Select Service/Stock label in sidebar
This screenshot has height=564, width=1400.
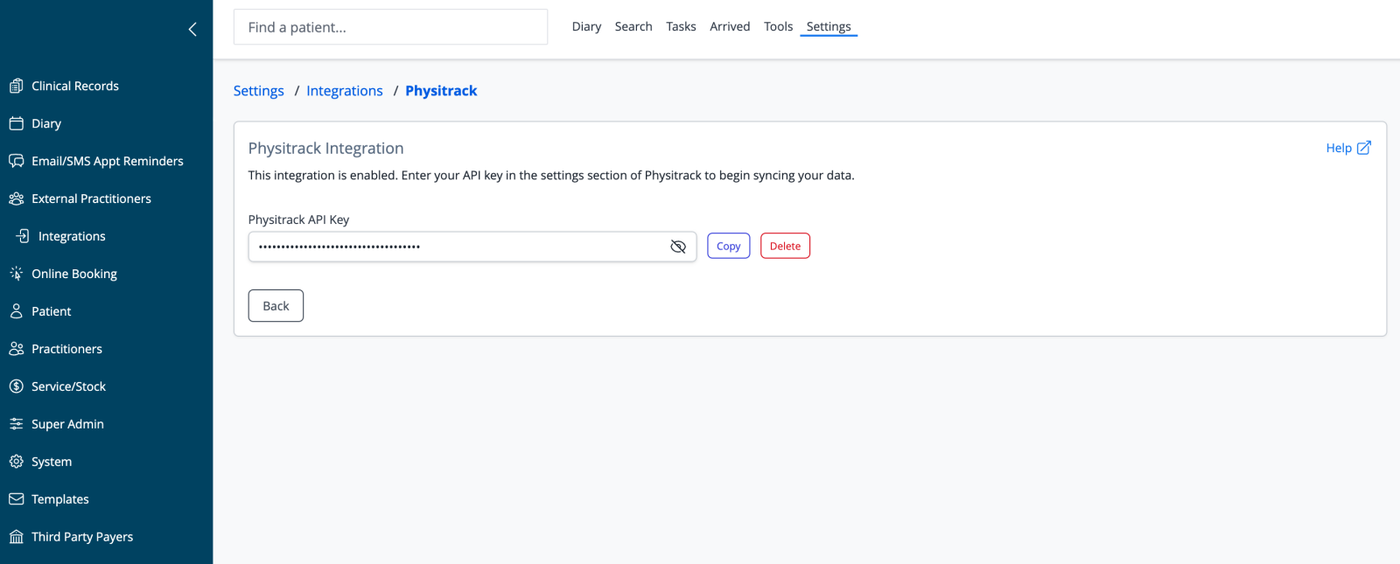pyautogui.click(x=68, y=386)
